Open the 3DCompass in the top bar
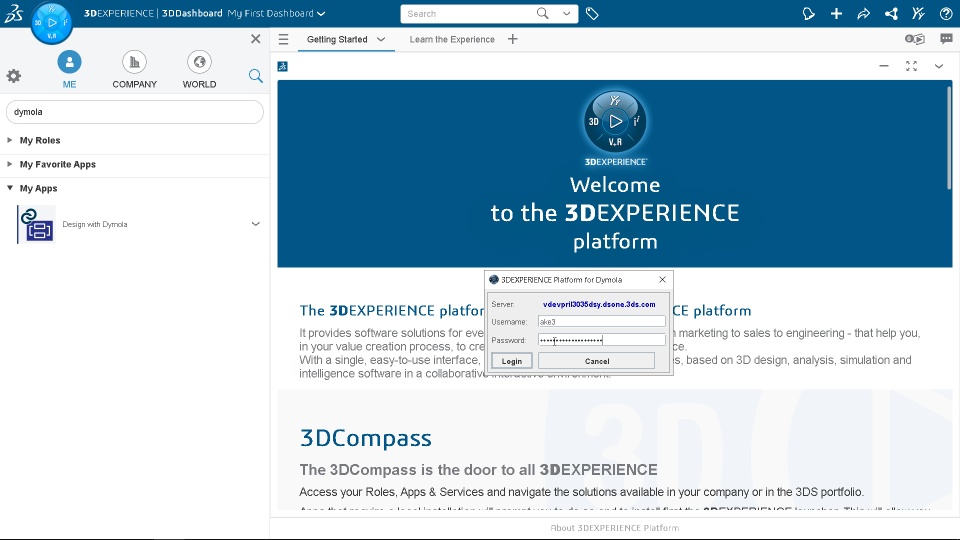 pos(51,23)
